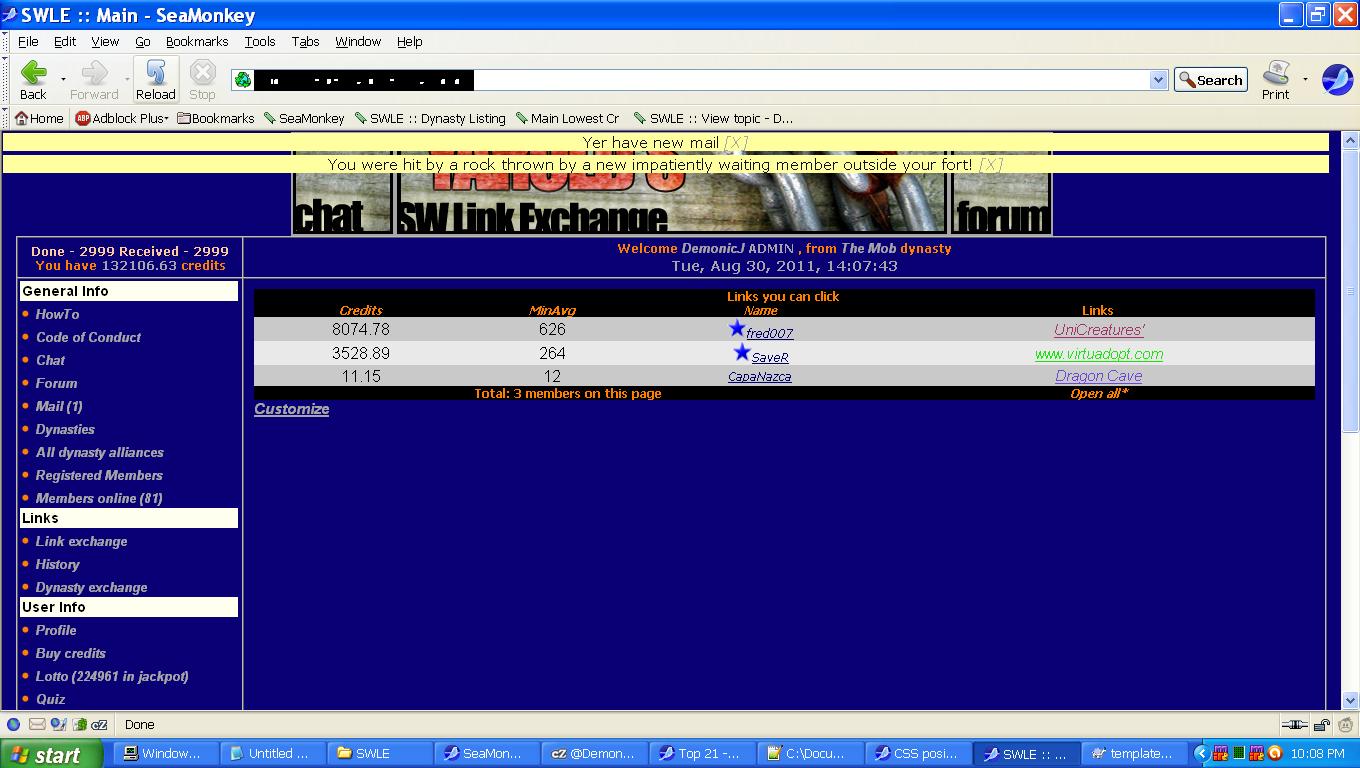Screen dimensions: 1360x768
Task: Open the UniCreatures' link
Action: click(x=1098, y=330)
